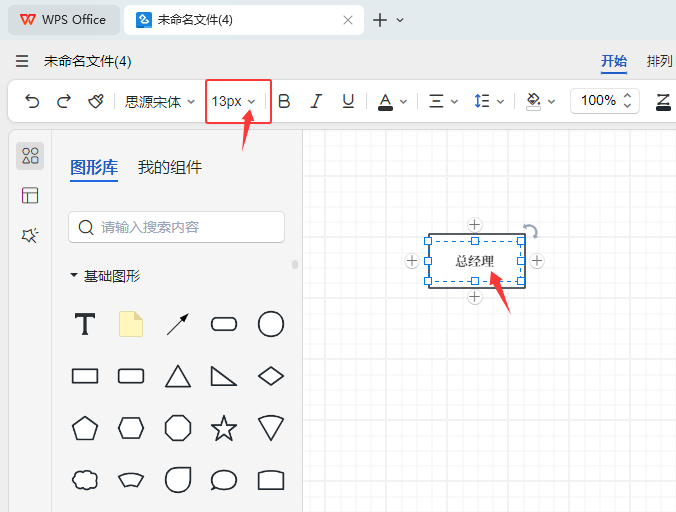
Task: Select the isosceles triangle shape
Action: click(x=178, y=376)
